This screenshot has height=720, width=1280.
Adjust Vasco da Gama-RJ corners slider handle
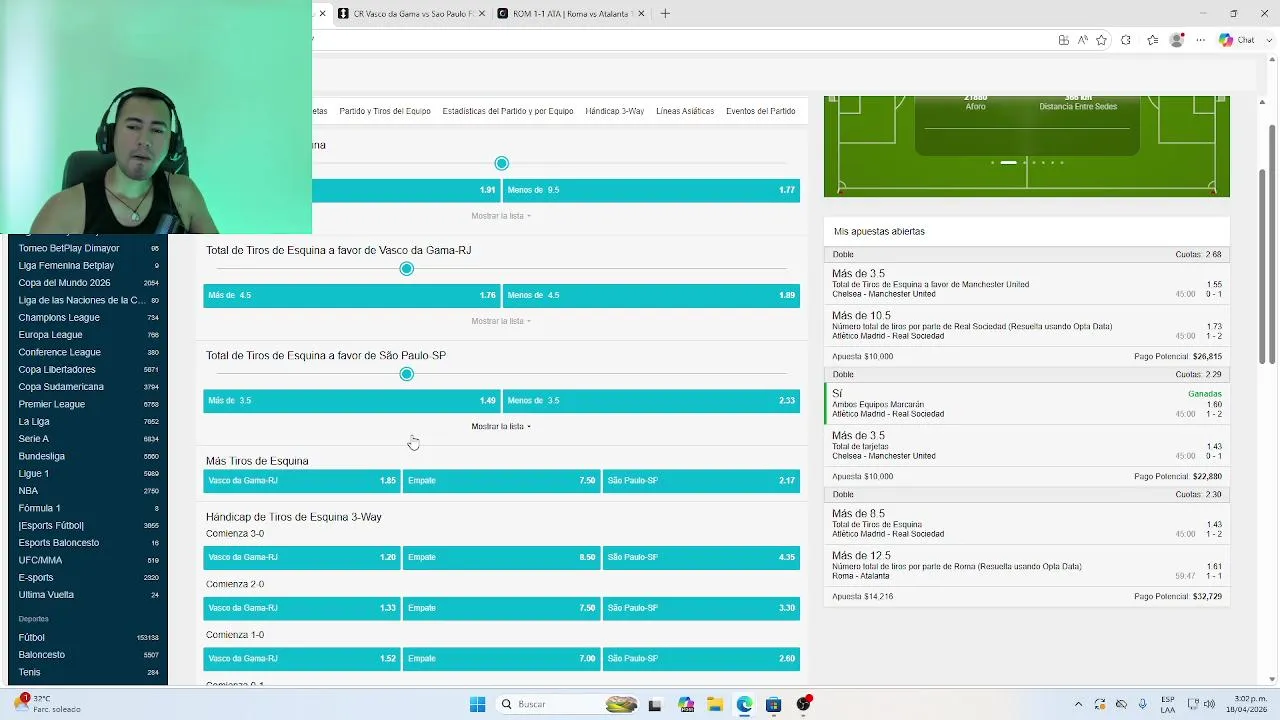coord(407,269)
